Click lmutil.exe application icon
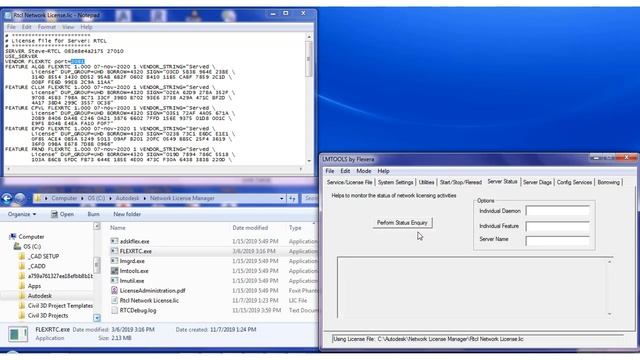This screenshot has width=640, height=360. pos(114,281)
